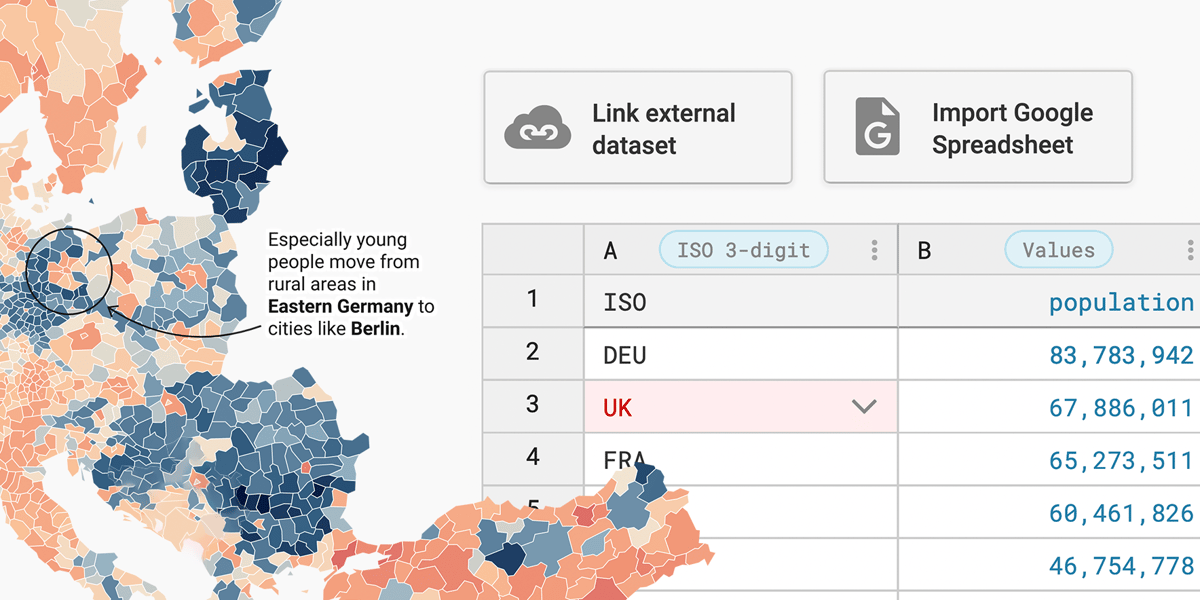Click the Link external dataset button
This screenshot has width=1200, height=600.
click(638, 128)
